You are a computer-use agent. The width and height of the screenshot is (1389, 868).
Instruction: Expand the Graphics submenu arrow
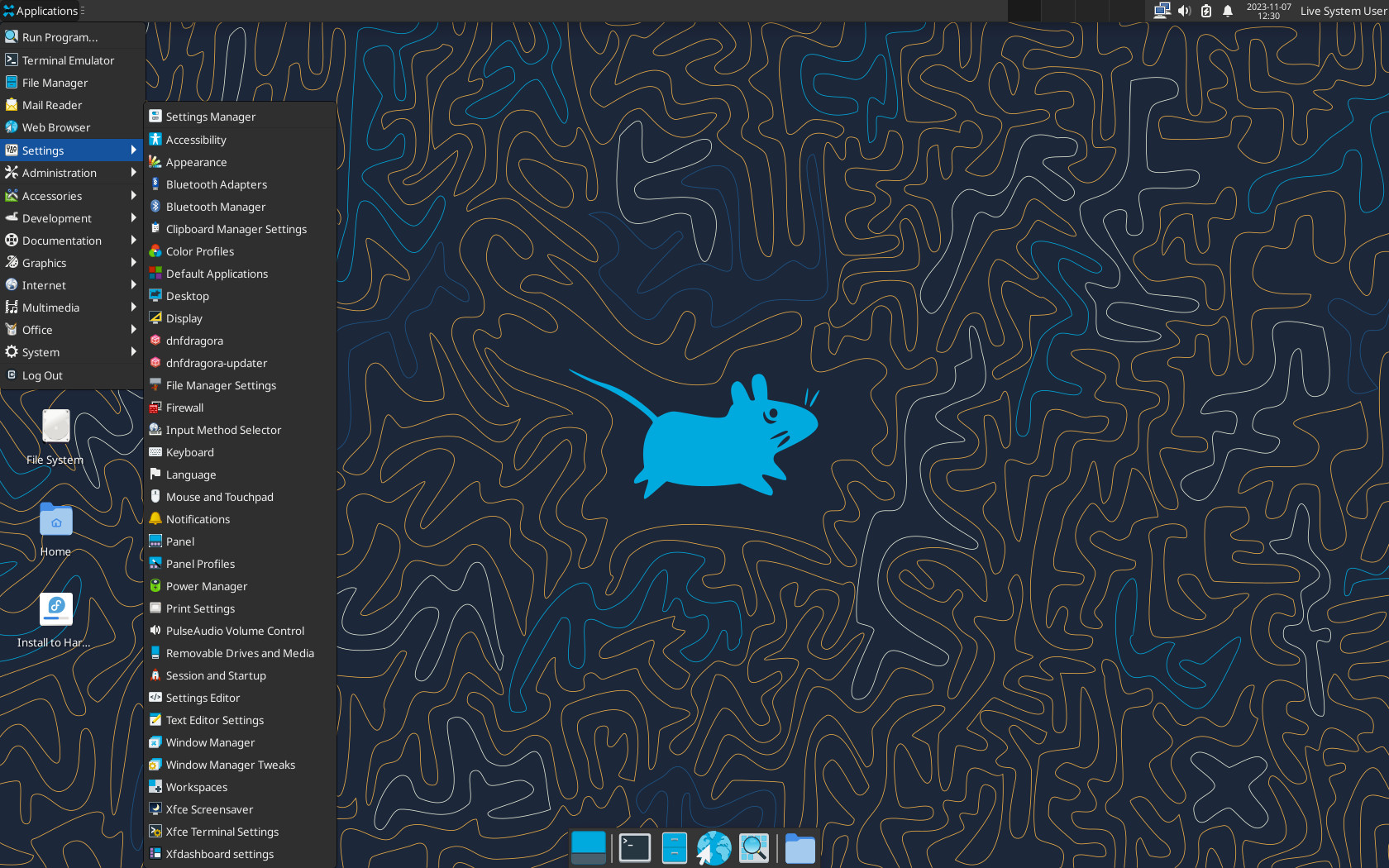[x=133, y=263]
